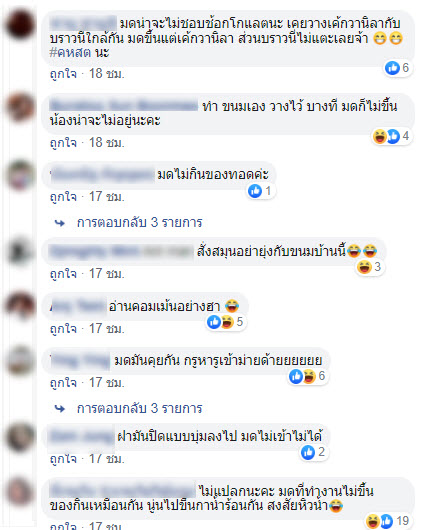Screen dimensions: 443x530
Task: Click the reply arrow icon under the fried food comment
Action: coord(60,223)
